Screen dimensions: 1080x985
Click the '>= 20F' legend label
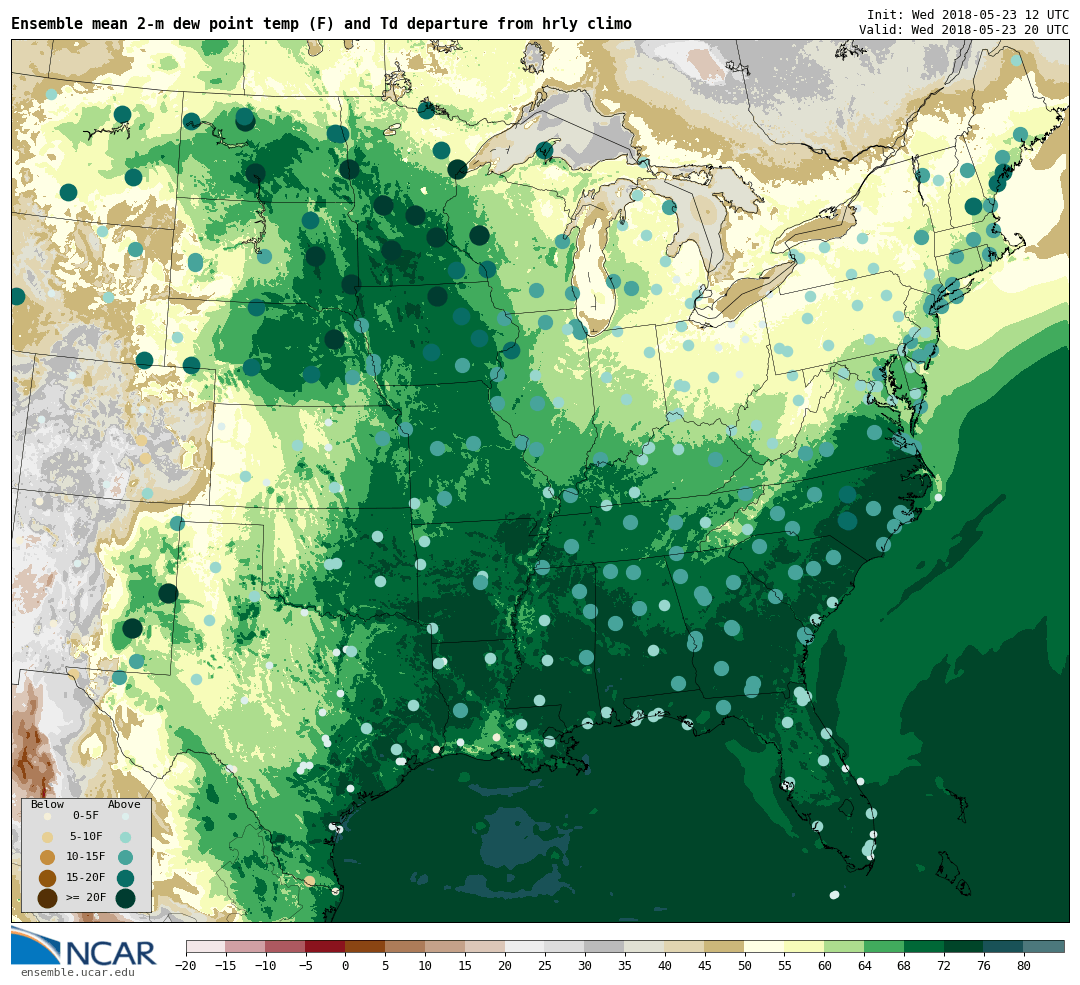(x=86, y=898)
